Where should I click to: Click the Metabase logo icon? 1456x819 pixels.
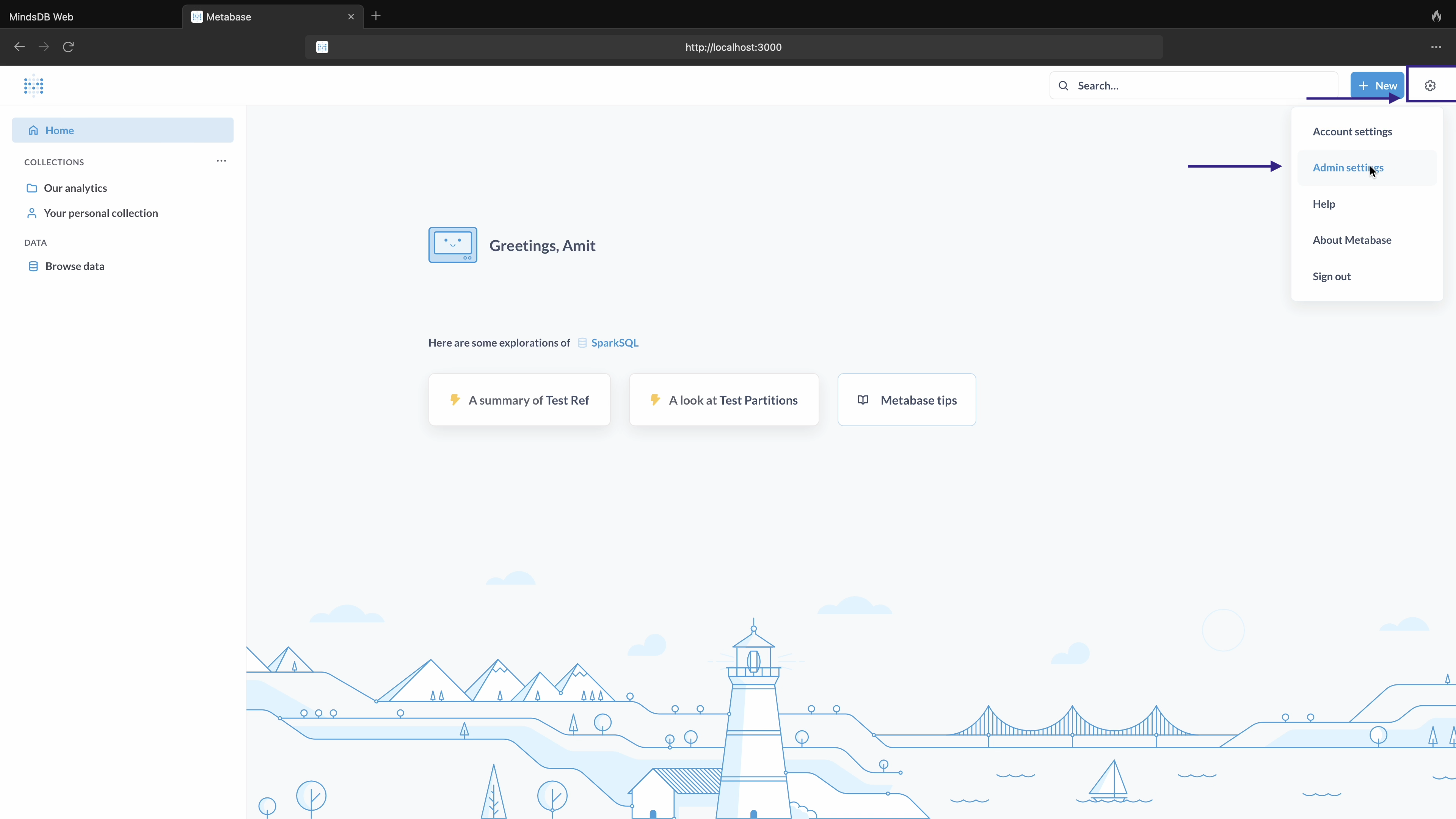pyautogui.click(x=34, y=85)
